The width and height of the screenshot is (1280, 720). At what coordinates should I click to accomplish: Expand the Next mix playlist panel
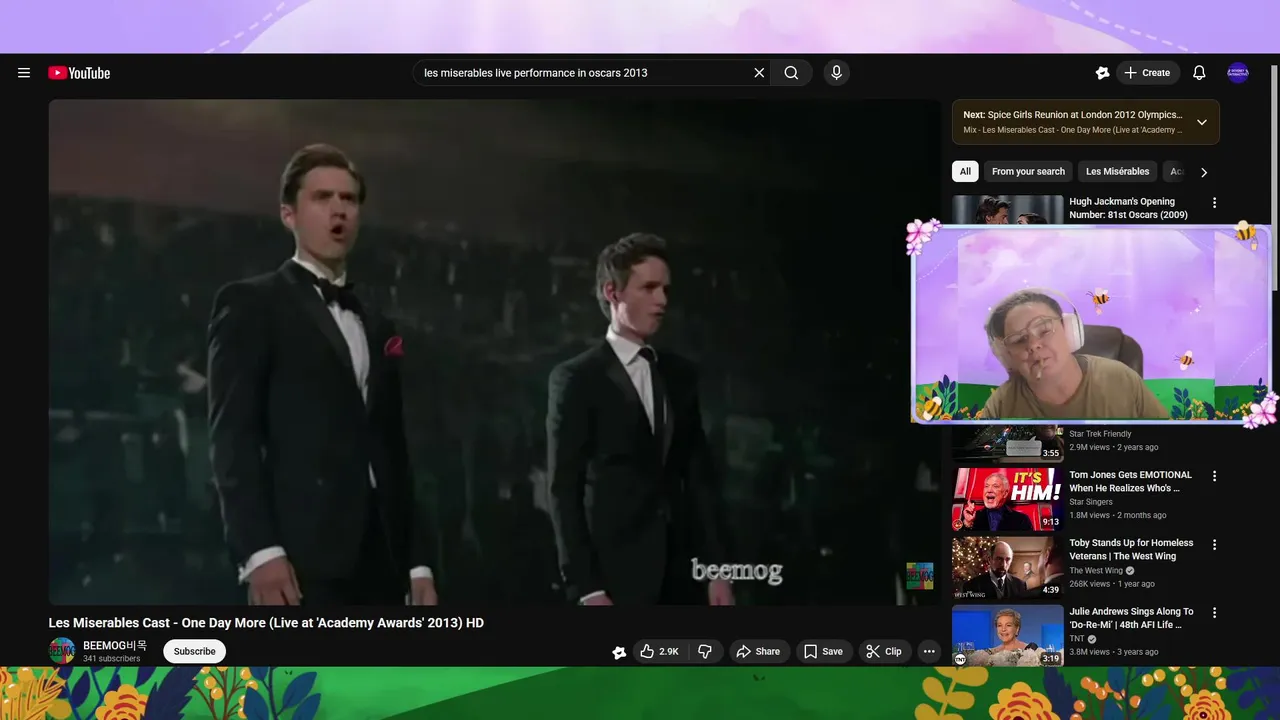click(x=1202, y=122)
